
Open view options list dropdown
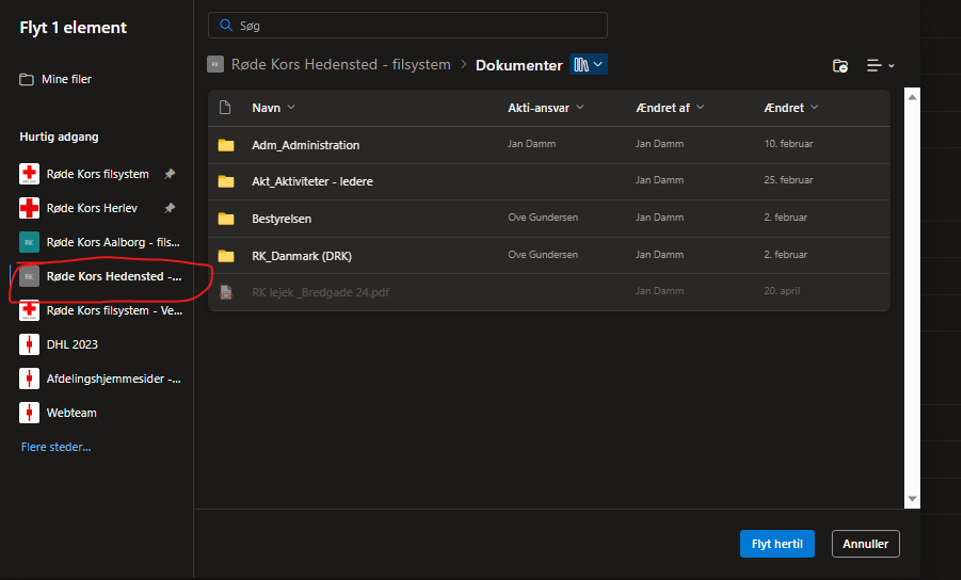coord(880,66)
